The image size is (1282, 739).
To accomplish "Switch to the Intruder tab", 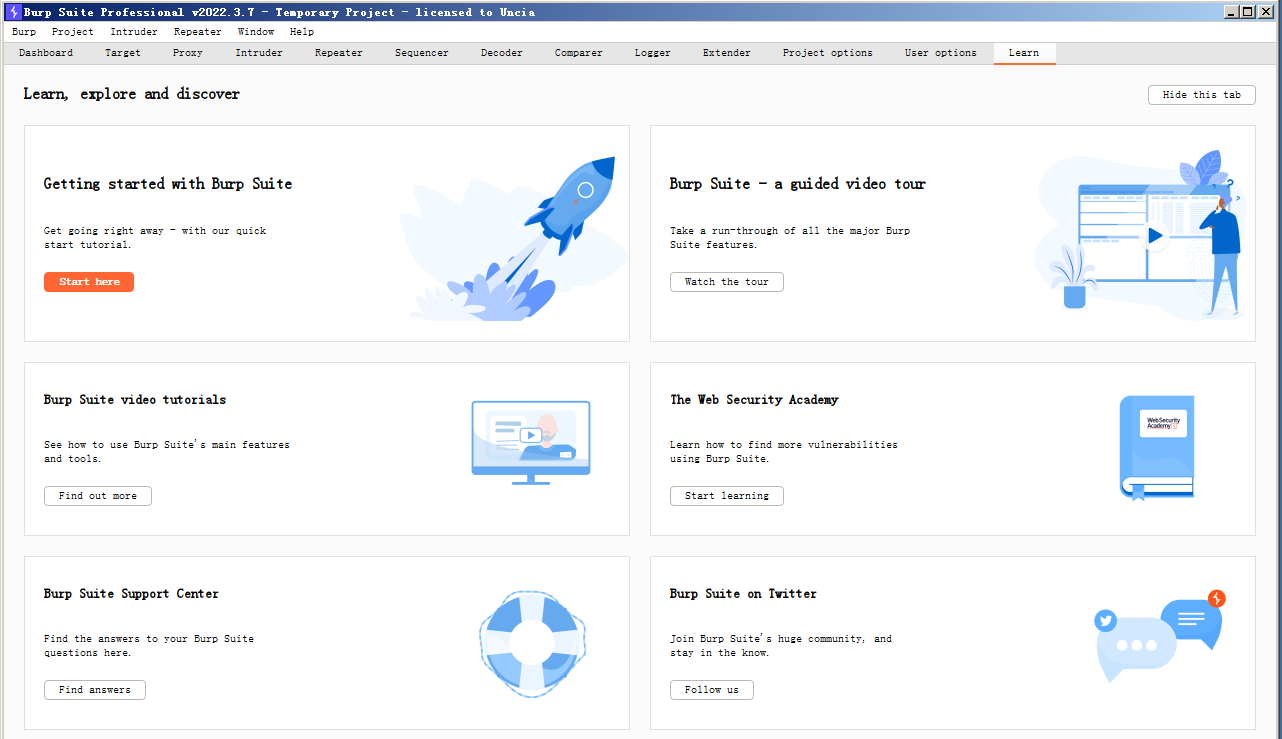I will pyautogui.click(x=259, y=53).
